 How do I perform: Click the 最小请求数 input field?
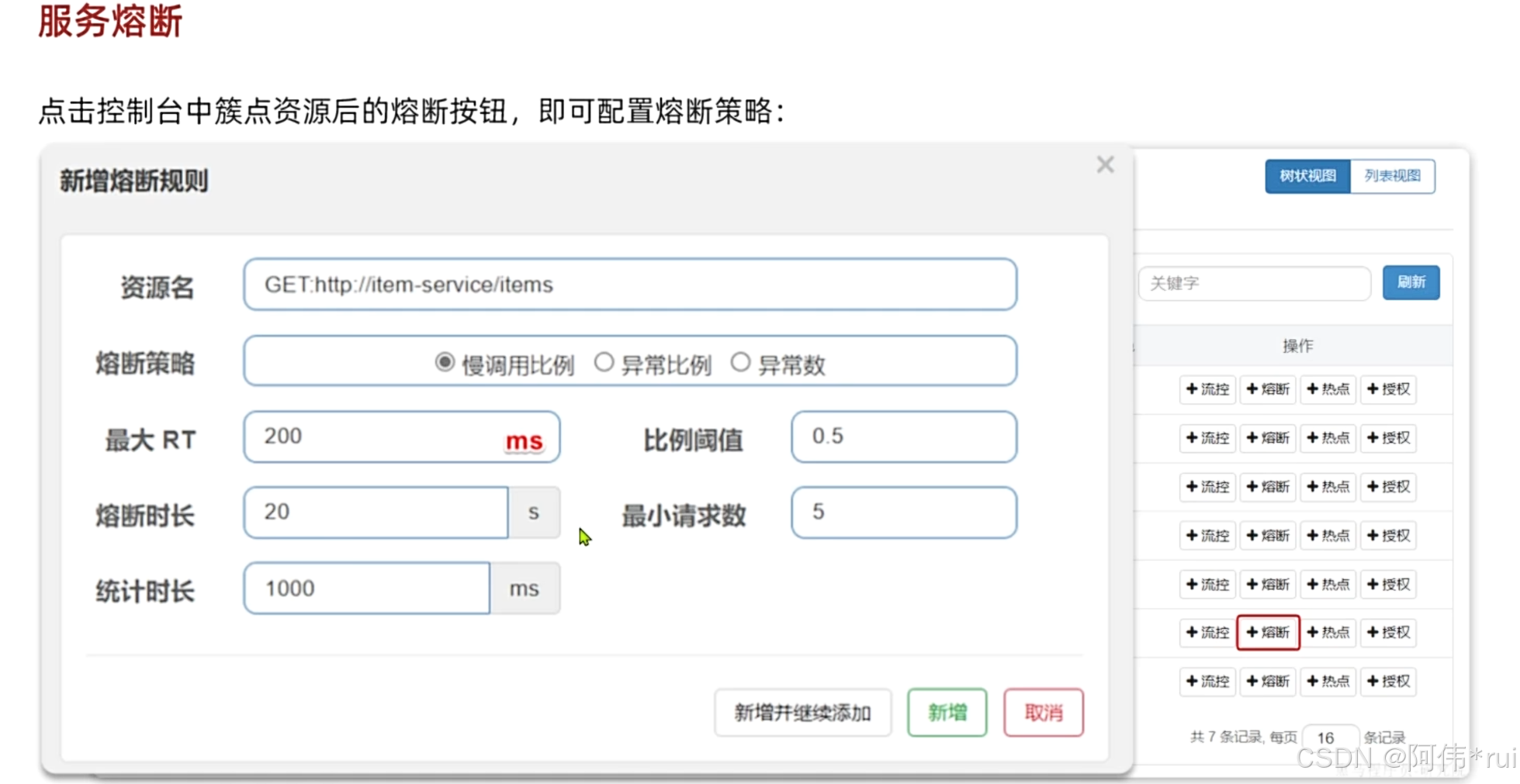click(x=904, y=513)
